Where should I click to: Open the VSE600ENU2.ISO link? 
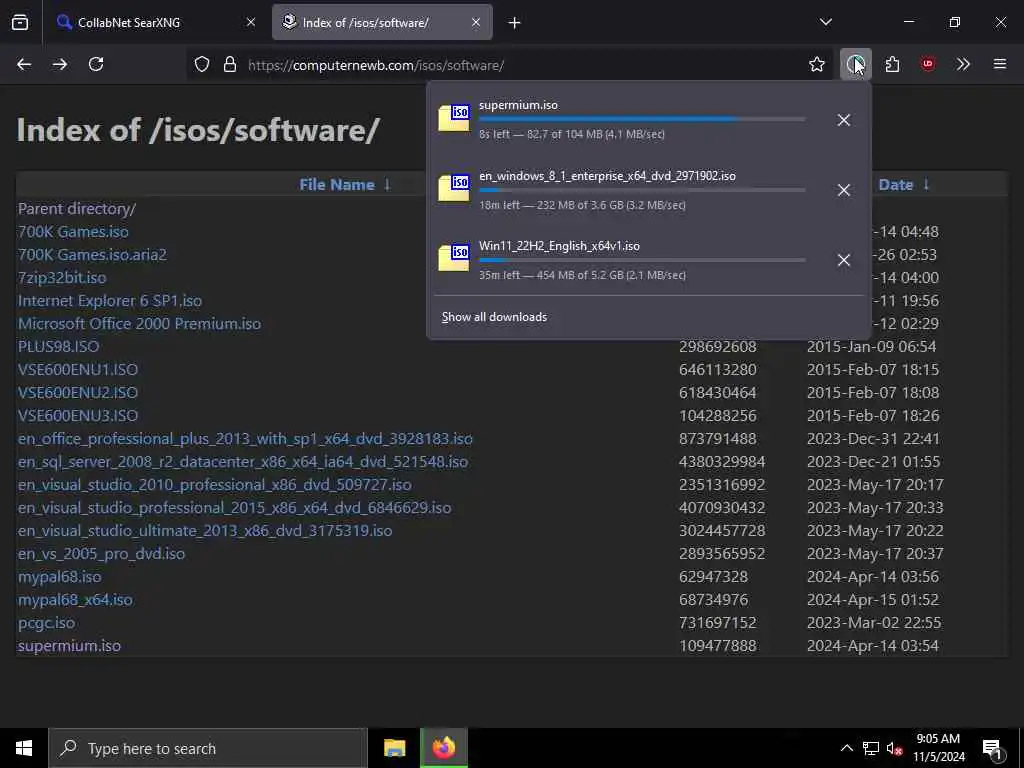point(78,392)
